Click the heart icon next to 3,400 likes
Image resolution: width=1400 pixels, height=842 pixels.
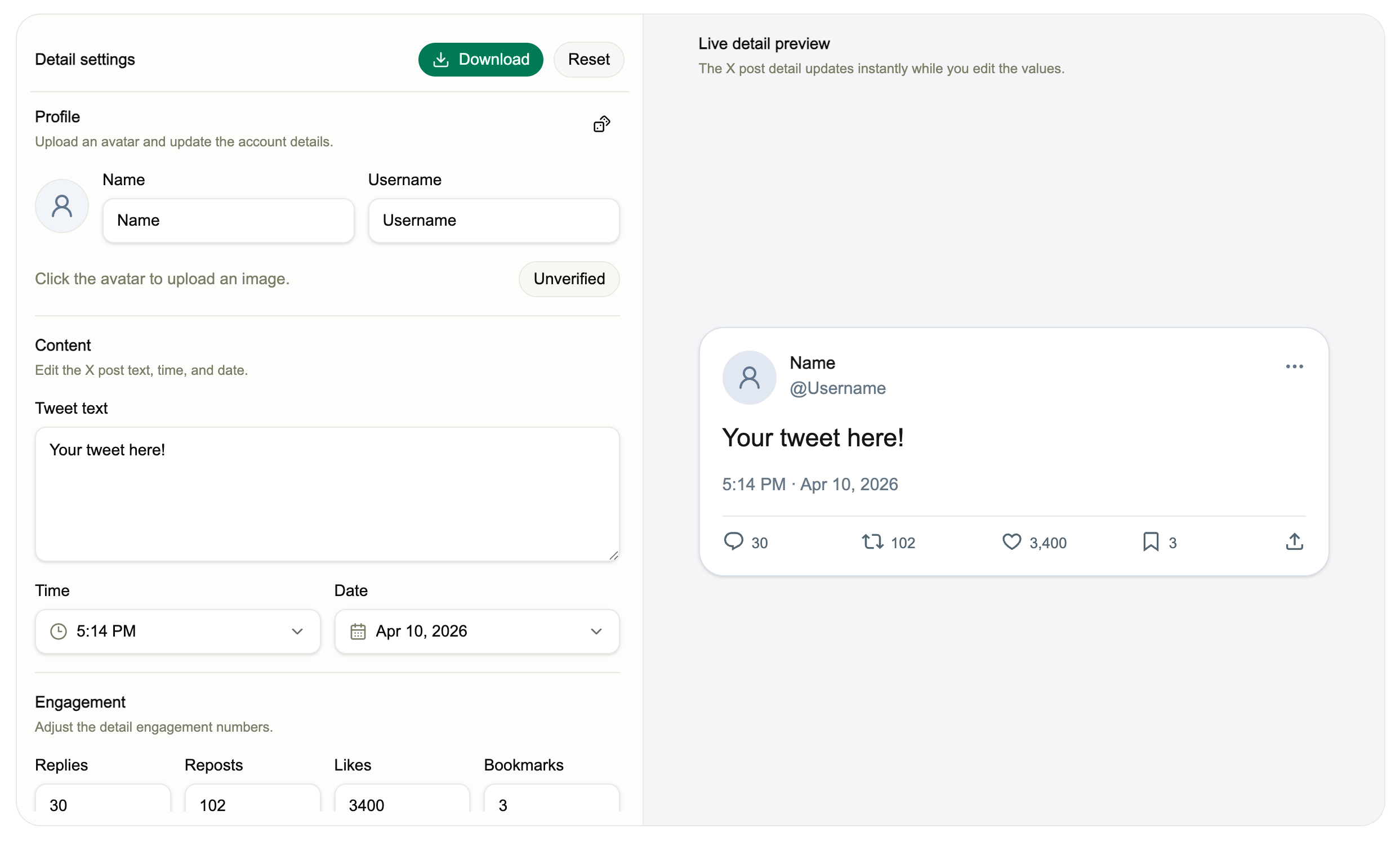[1011, 542]
